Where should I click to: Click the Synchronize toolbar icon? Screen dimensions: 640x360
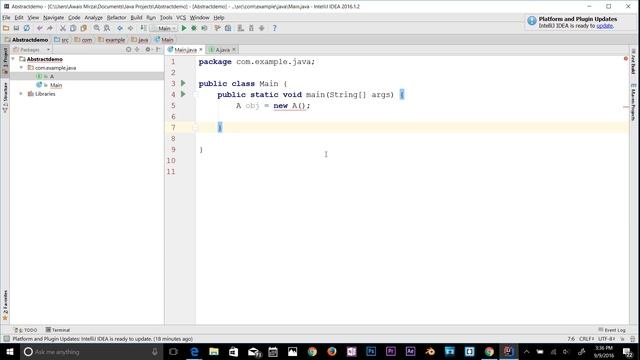click(x=27, y=28)
